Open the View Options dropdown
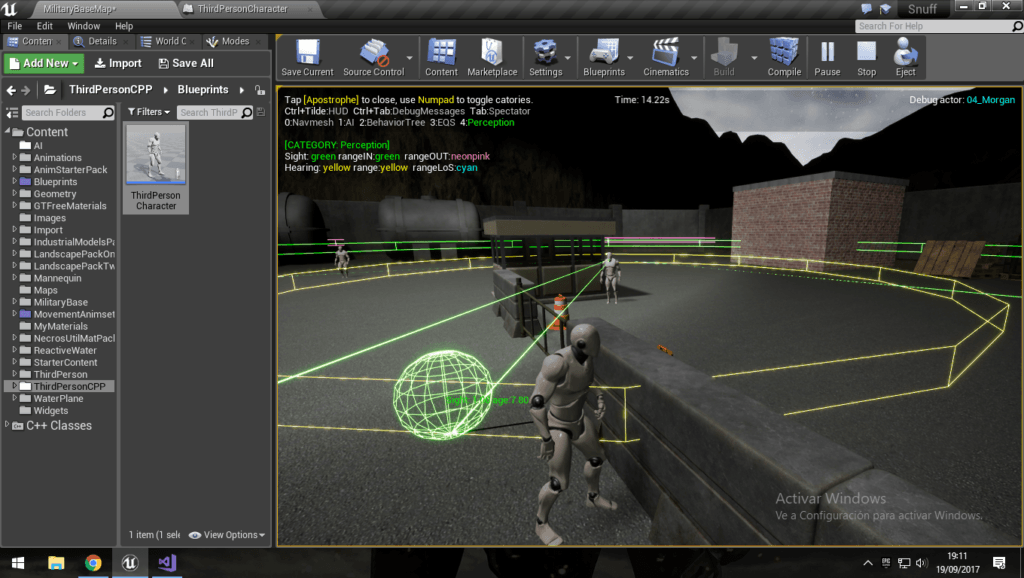Screen dimensions: 1024x578 pos(227,535)
